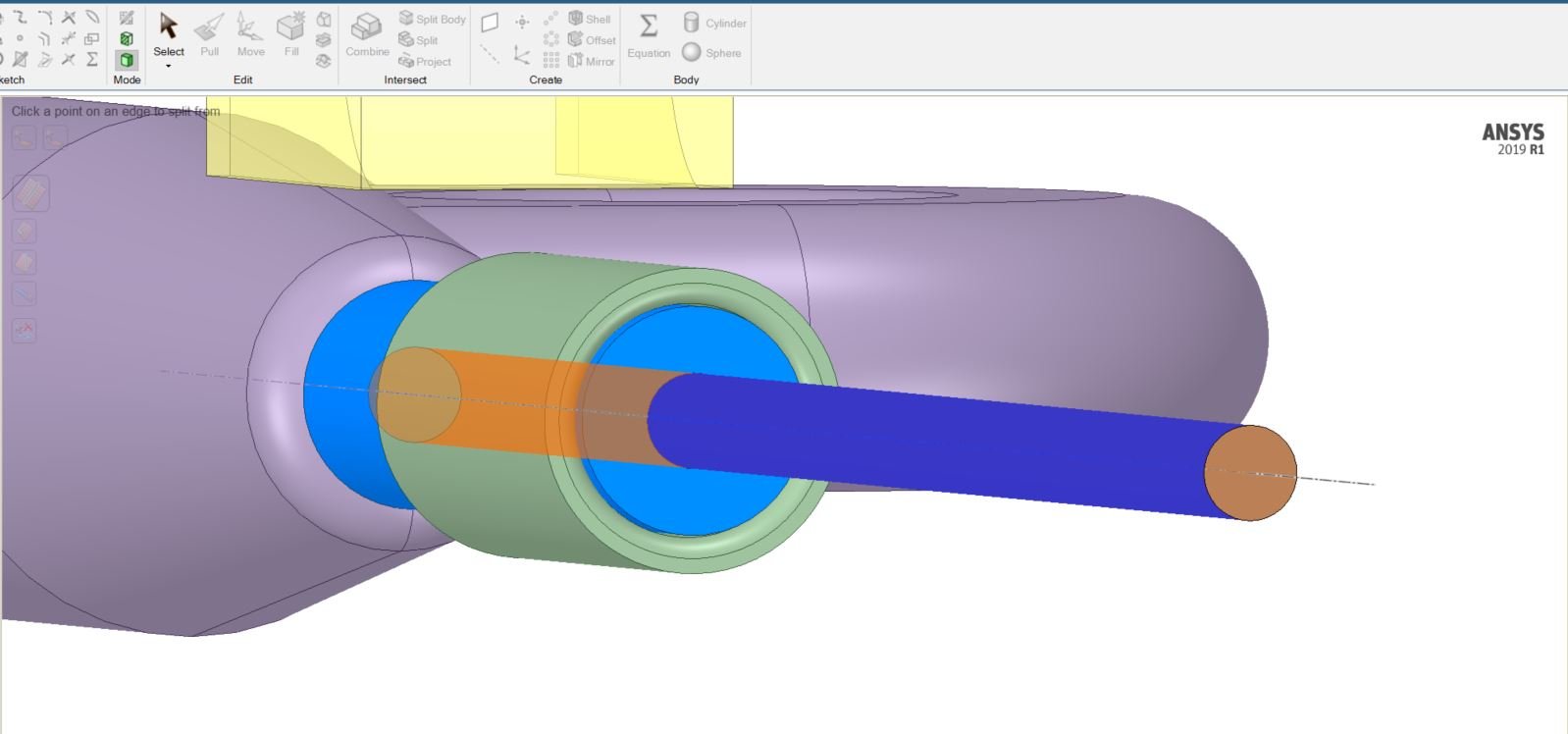Click the Shell tool

pyautogui.click(x=589, y=19)
